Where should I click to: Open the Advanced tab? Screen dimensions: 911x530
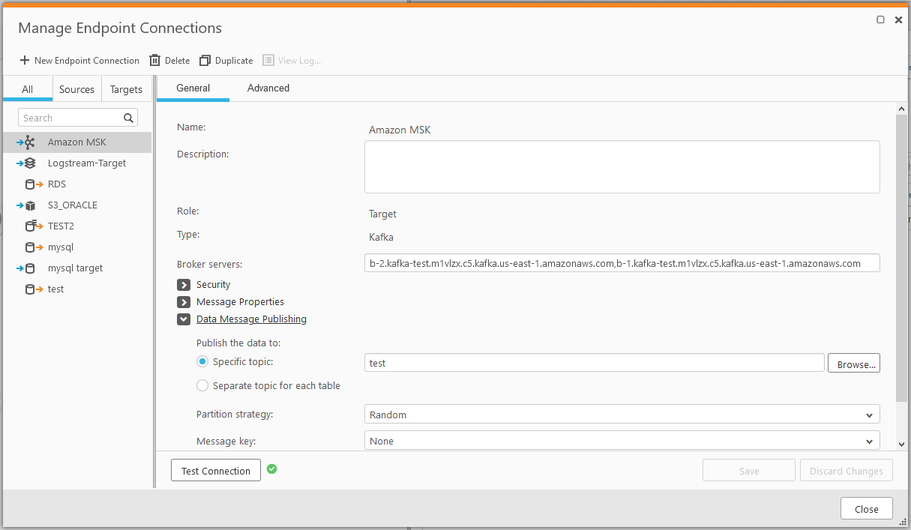(268, 88)
